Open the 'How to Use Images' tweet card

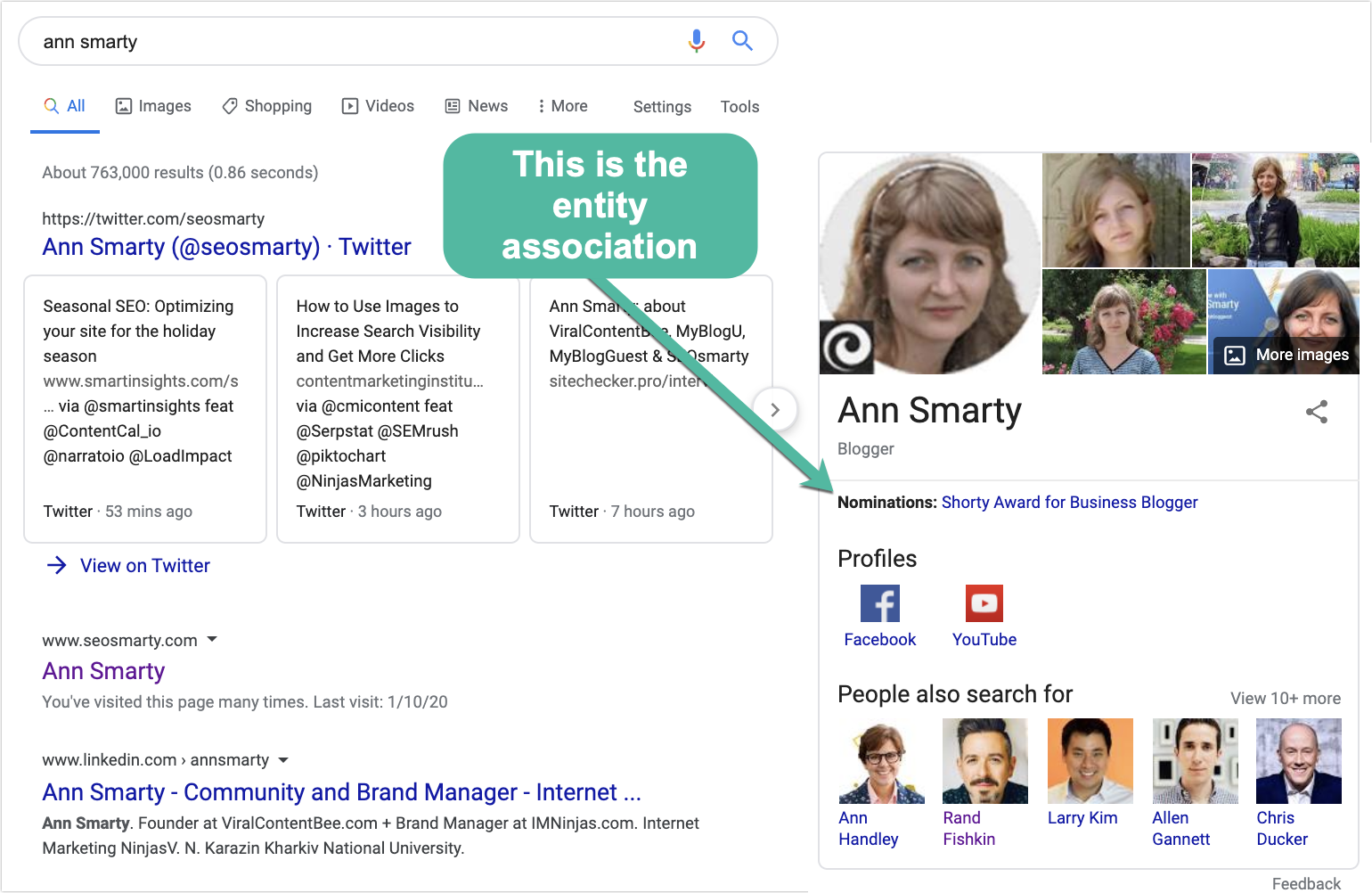point(398,409)
